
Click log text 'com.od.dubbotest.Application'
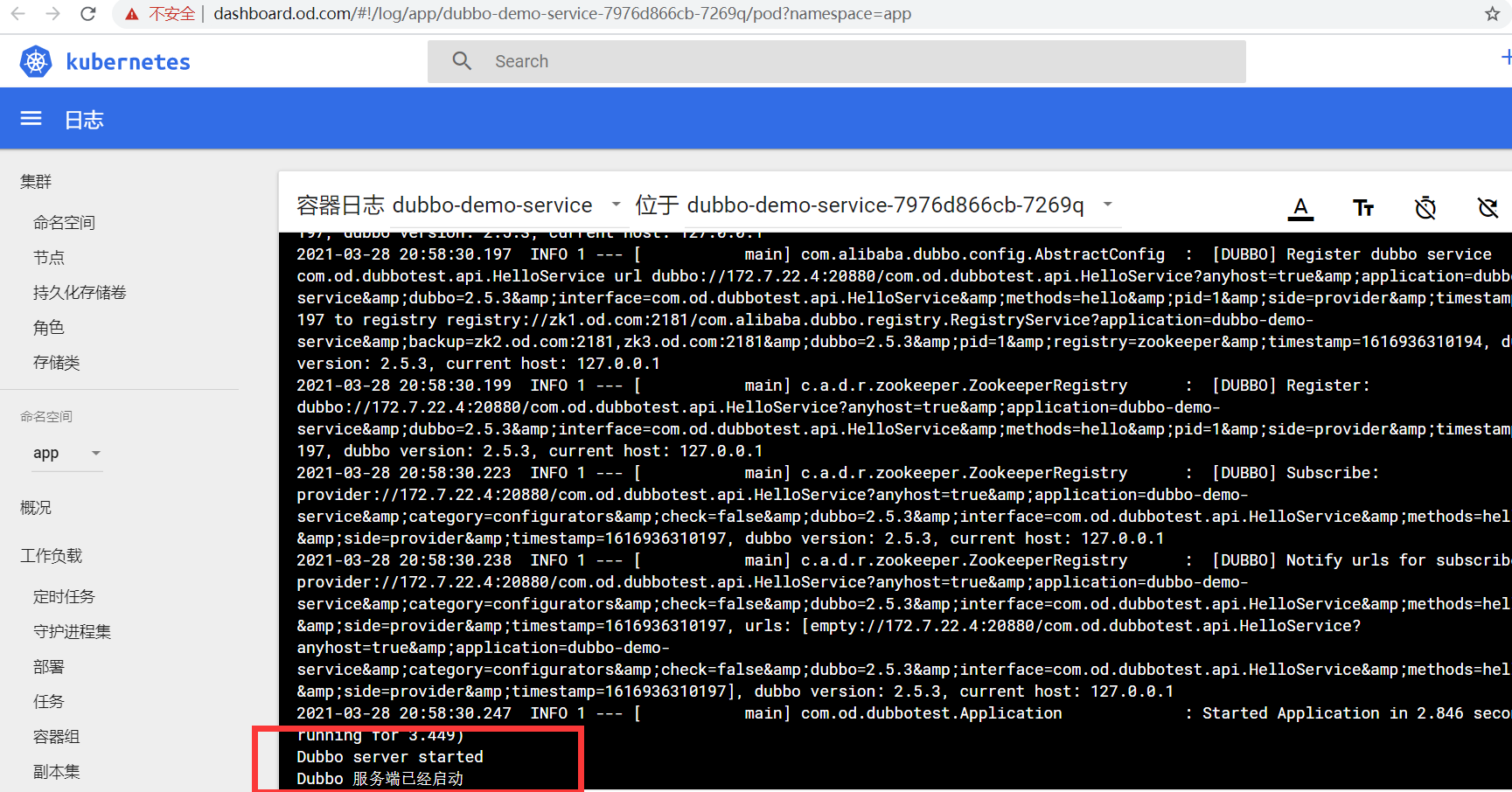tap(931, 713)
